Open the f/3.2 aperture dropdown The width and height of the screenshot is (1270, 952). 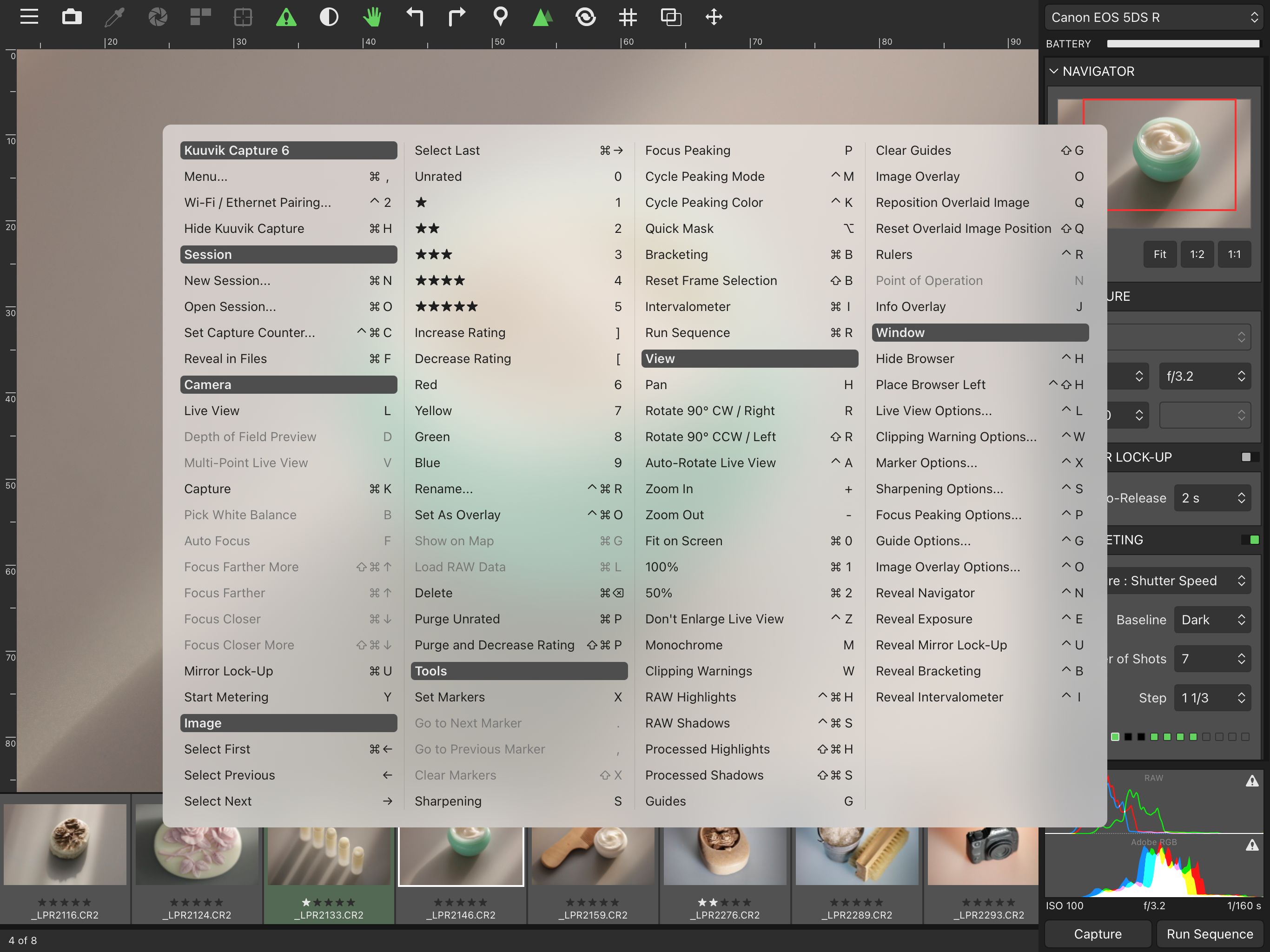pos(1205,376)
